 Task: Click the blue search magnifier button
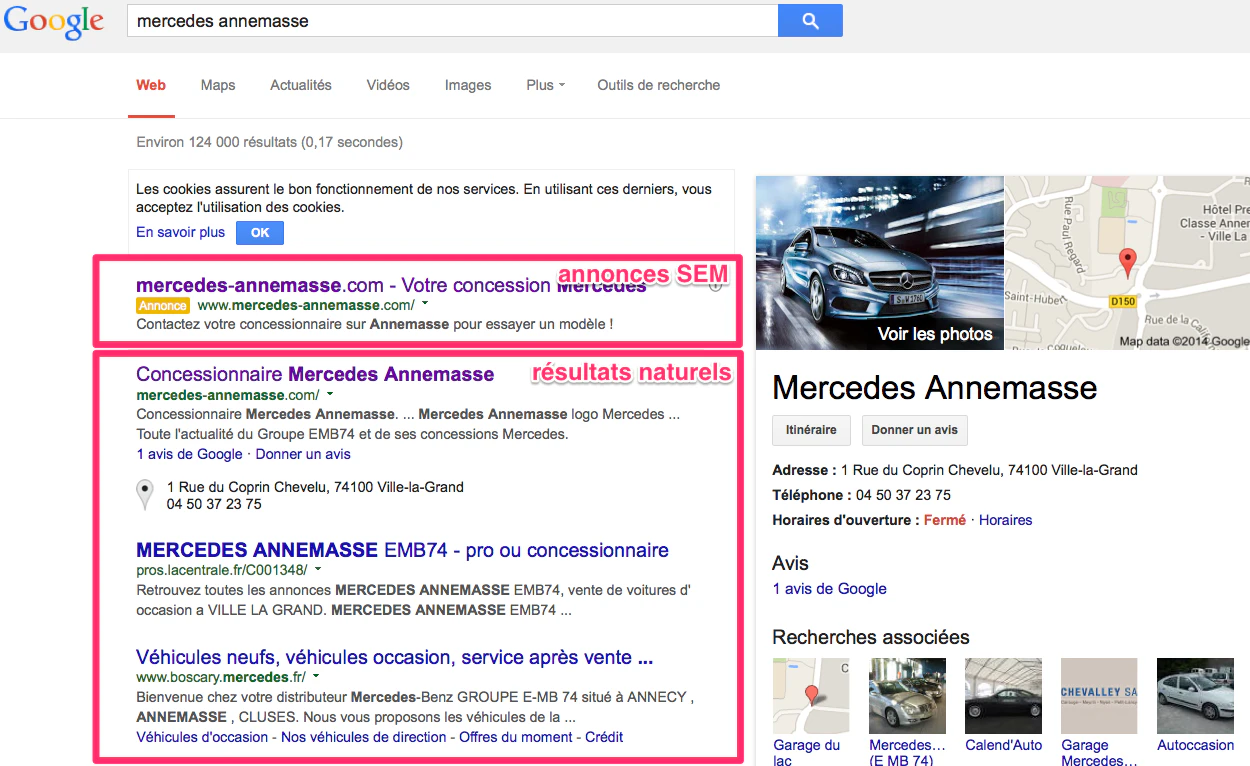click(810, 20)
